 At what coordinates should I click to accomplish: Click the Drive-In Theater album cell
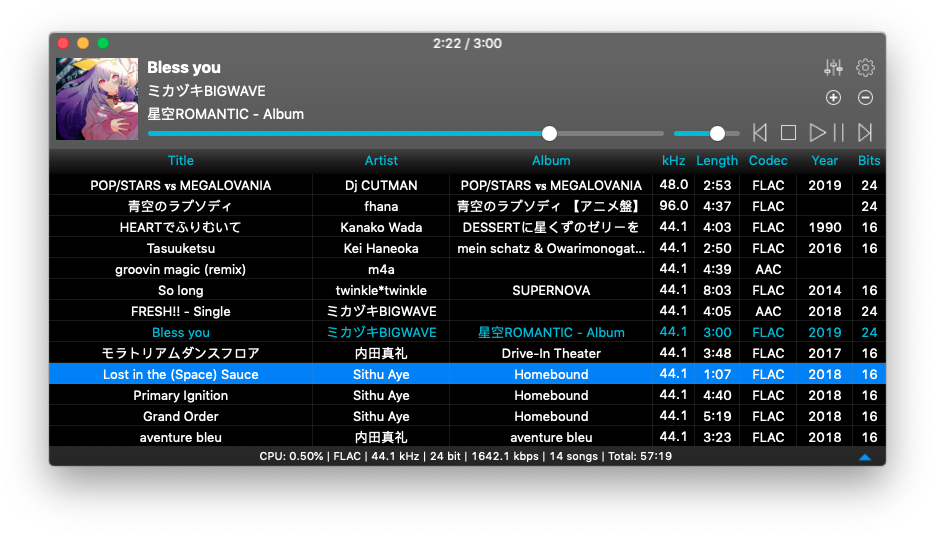coord(551,354)
